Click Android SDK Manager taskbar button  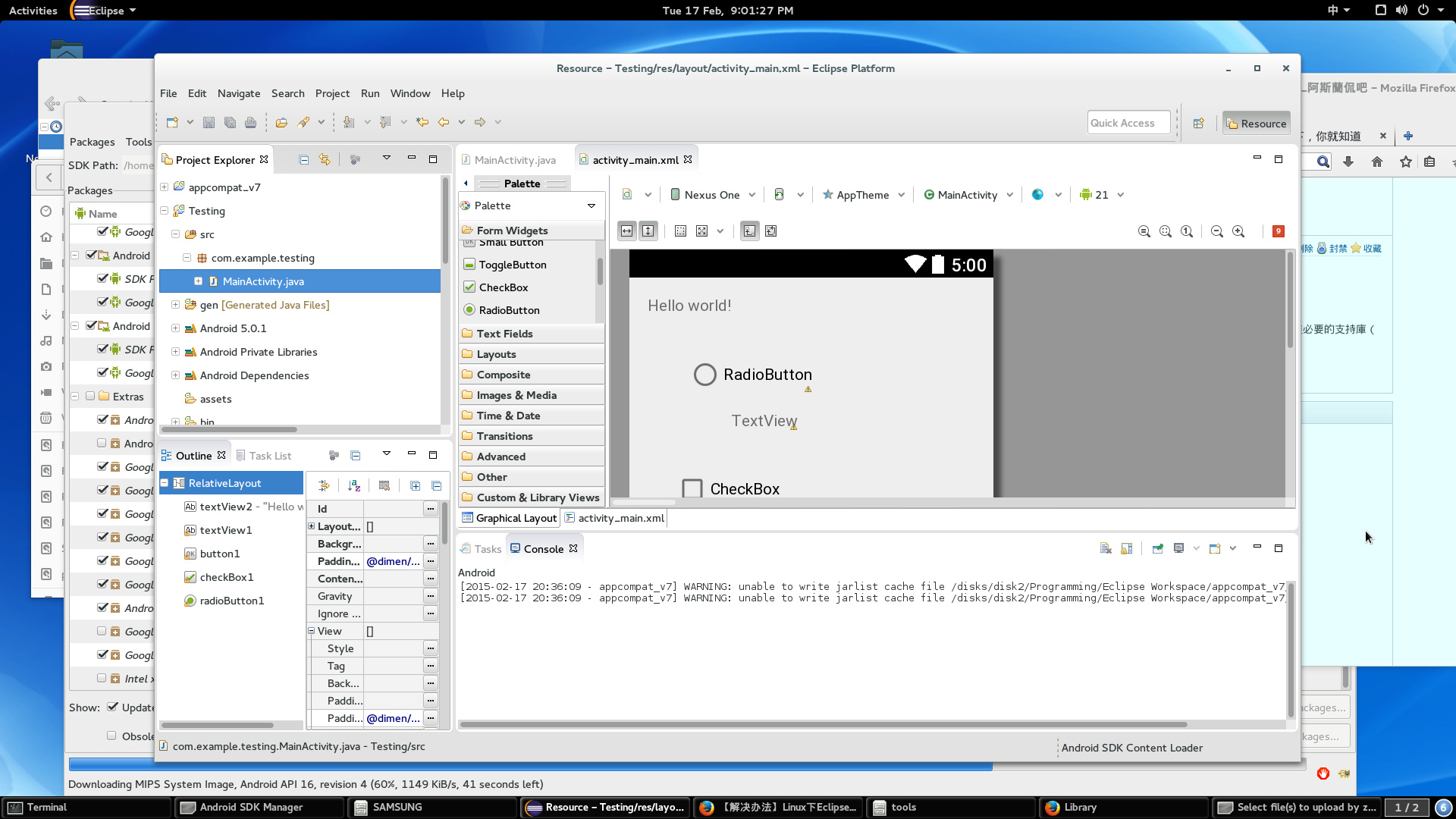259,807
